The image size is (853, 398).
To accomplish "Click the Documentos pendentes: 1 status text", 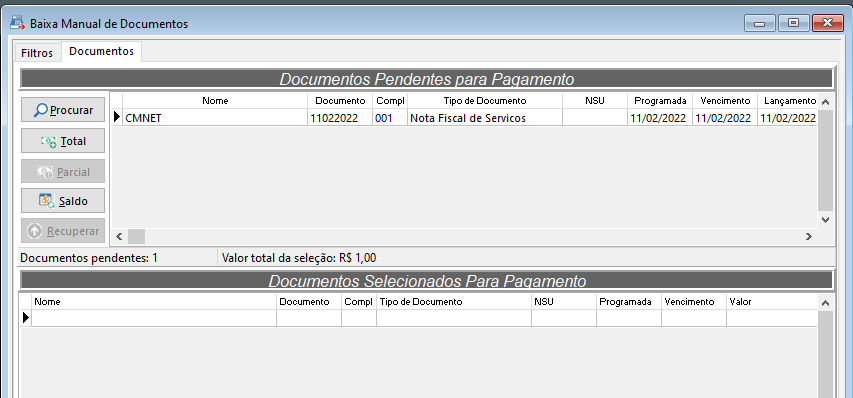I will tap(89, 257).
